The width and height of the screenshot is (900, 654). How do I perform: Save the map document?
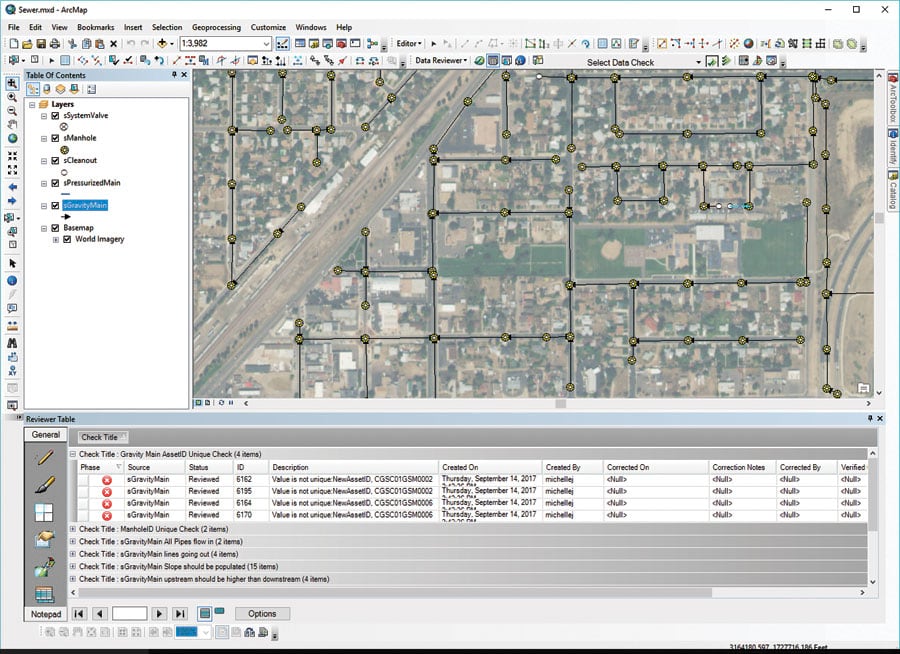tap(41, 44)
